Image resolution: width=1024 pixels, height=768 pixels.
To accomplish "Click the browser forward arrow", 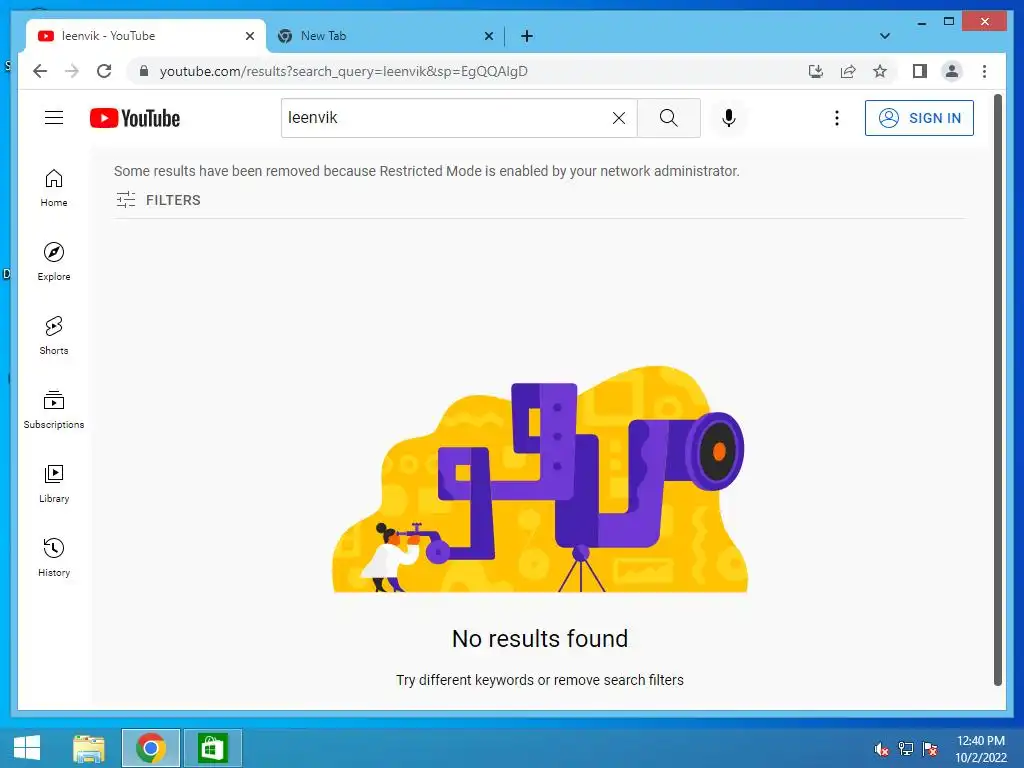I will [x=72, y=71].
